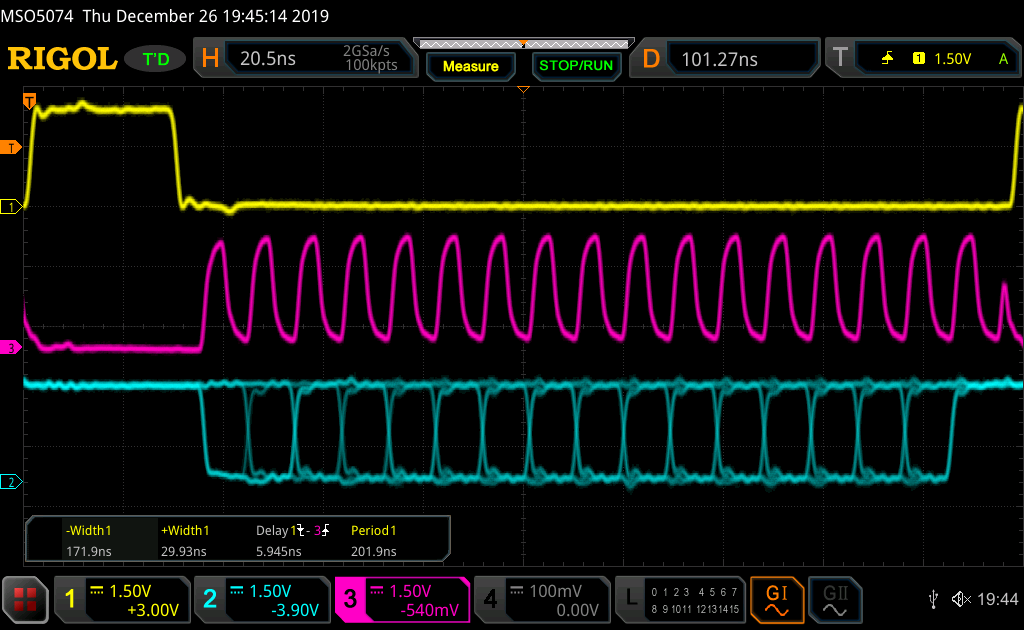This screenshot has width=1024, height=630.
Task: Open function generator GI
Action: pyautogui.click(x=776, y=599)
